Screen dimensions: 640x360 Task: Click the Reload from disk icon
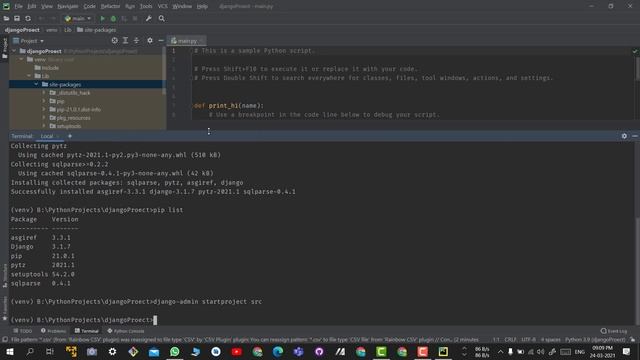tap(28, 18)
